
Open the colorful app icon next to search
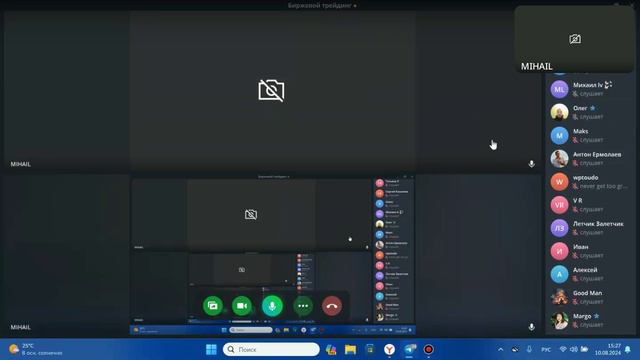(x=331, y=349)
